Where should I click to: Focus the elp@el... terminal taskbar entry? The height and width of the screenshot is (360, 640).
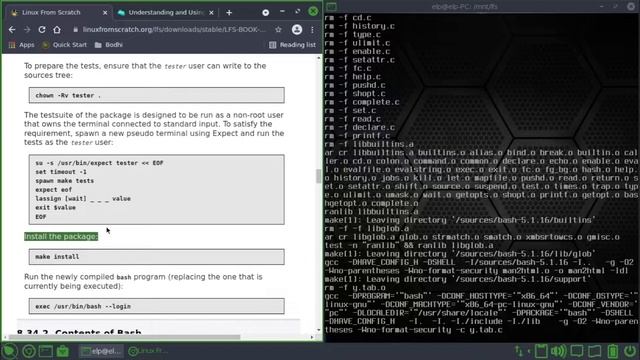coord(101,351)
